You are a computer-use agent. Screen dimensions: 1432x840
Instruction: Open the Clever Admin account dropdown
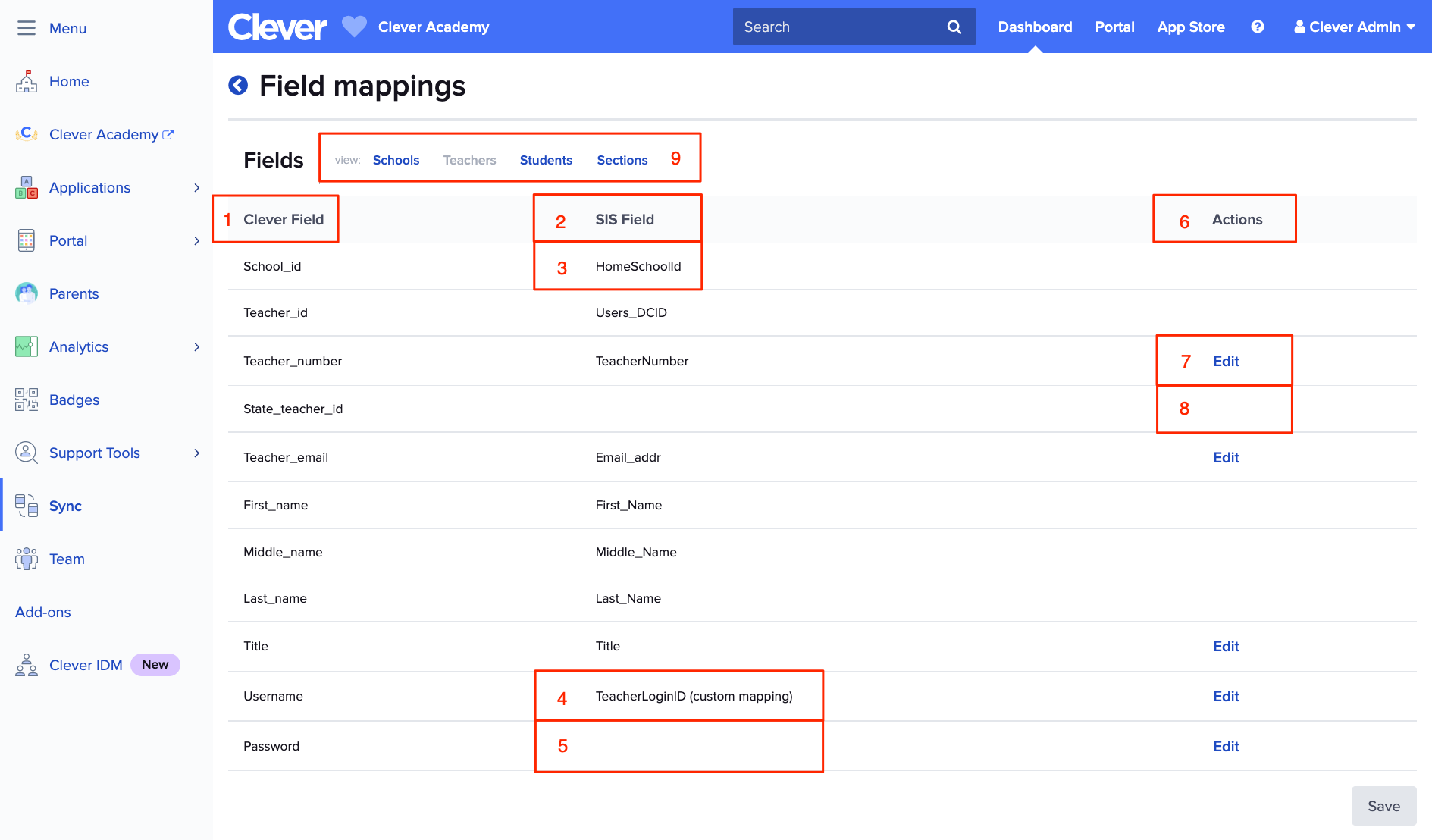pos(1354,27)
